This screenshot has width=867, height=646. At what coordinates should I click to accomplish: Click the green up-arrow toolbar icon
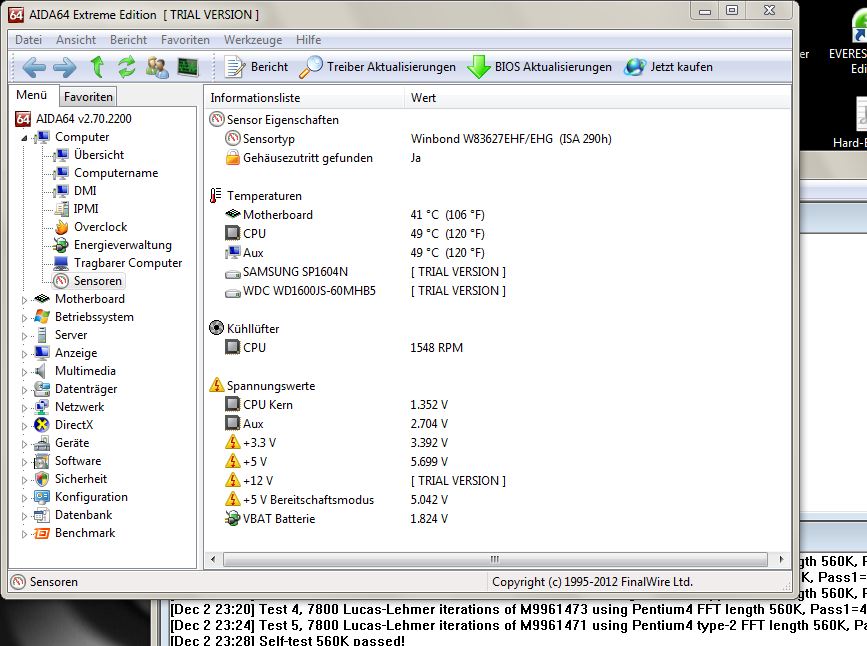(97, 67)
